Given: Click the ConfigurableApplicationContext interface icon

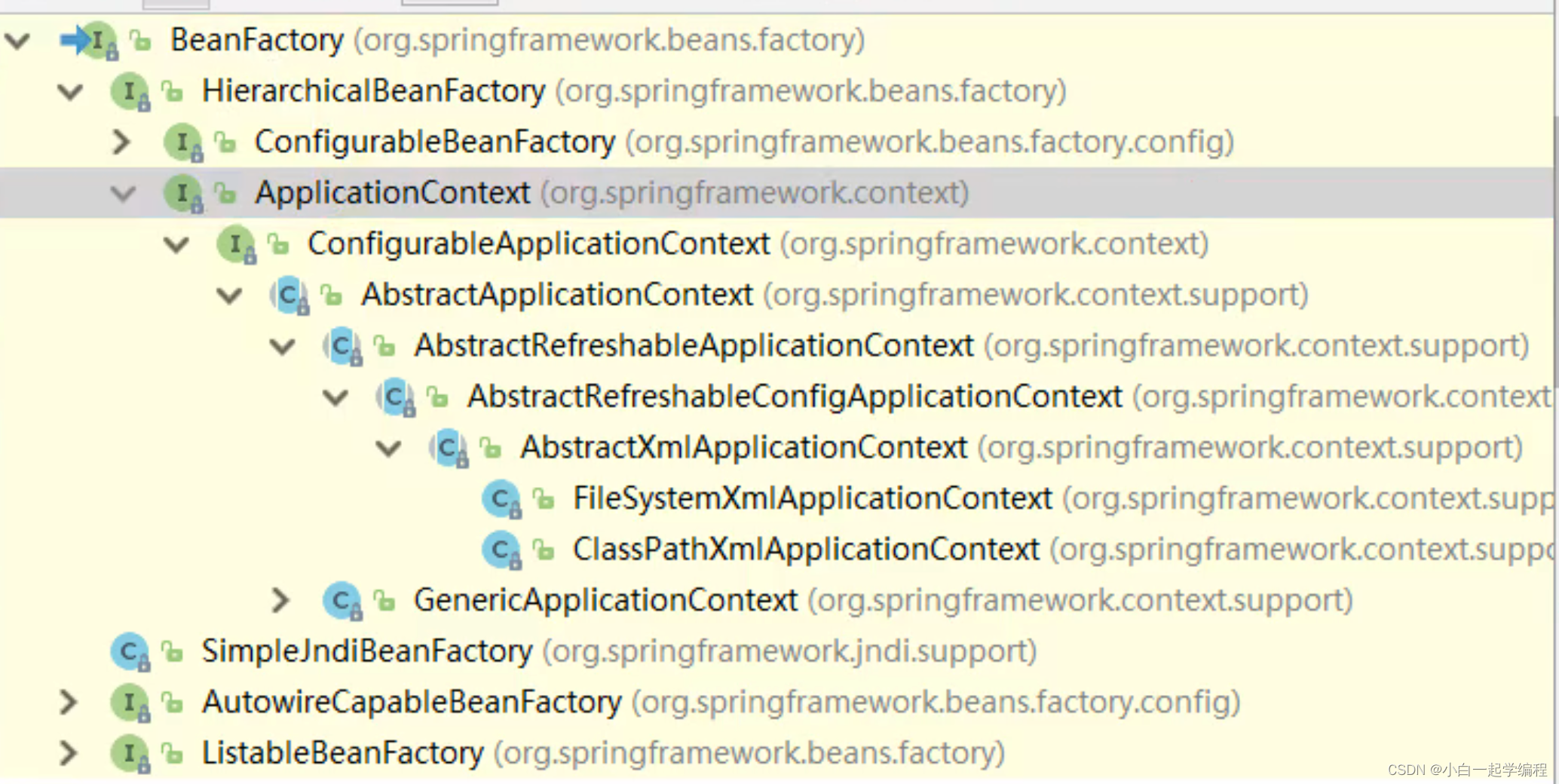Looking at the screenshot, I should [236, 245].
